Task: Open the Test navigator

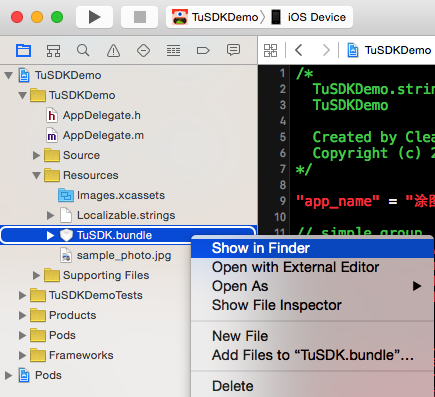Action: 143,51
